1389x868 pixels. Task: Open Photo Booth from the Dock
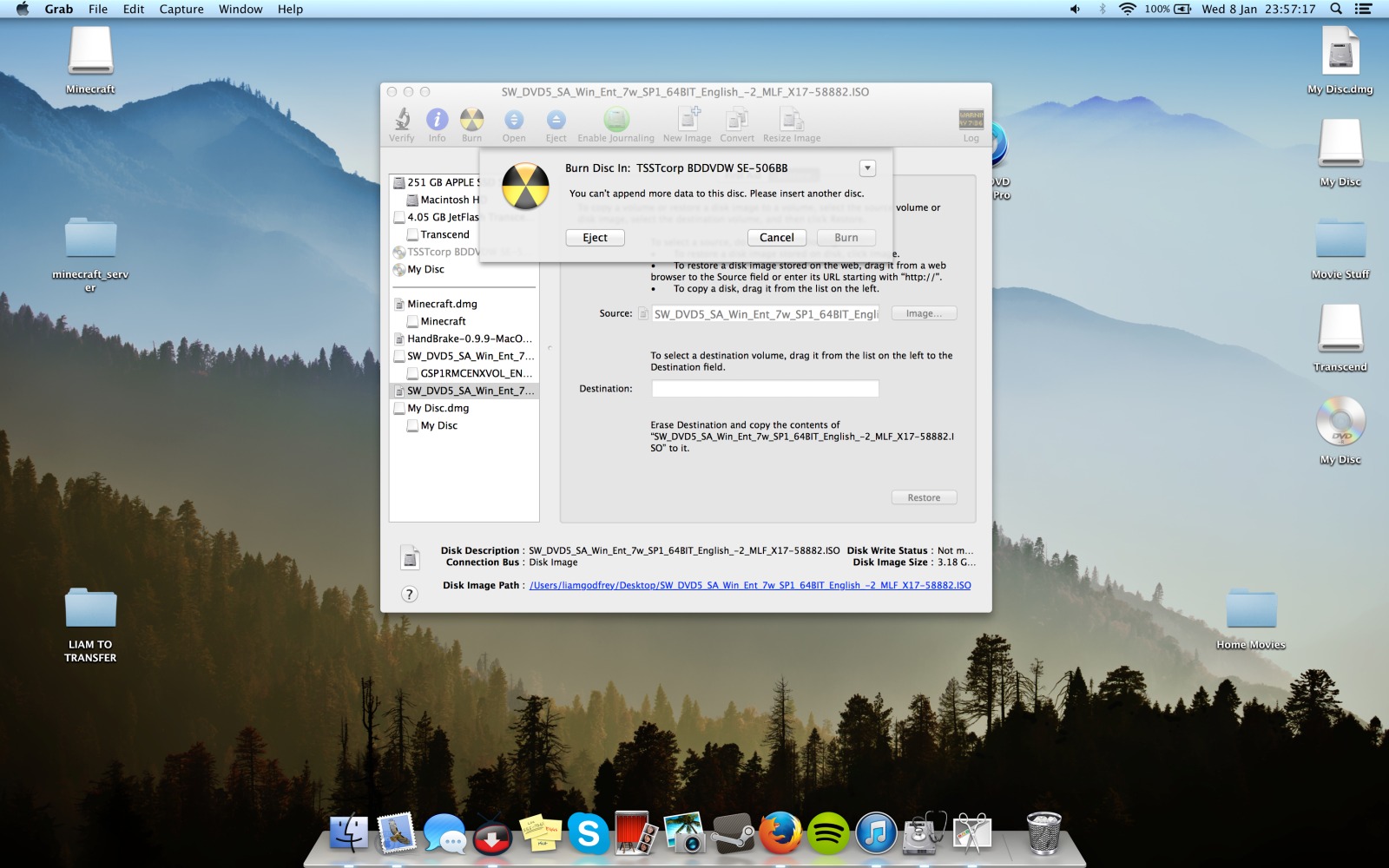tap(635, 833)
